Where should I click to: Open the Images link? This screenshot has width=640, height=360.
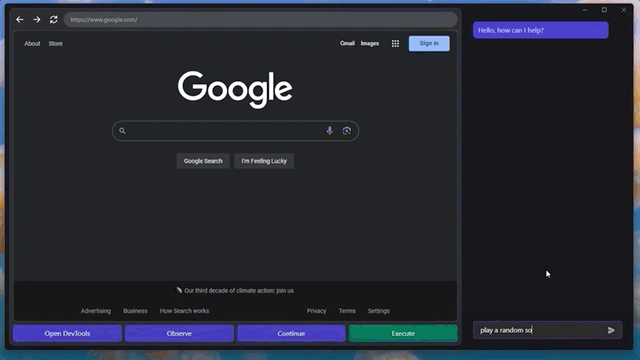click(x=370, y=43)
